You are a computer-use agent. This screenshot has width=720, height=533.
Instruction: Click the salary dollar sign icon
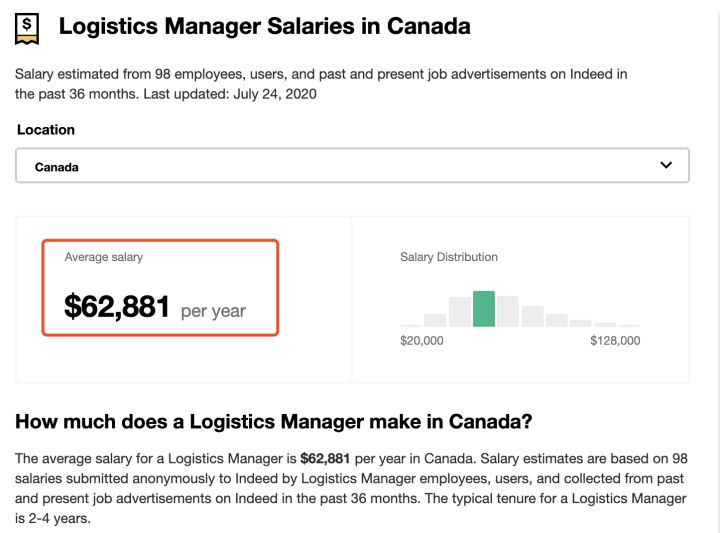click(28, 28)
